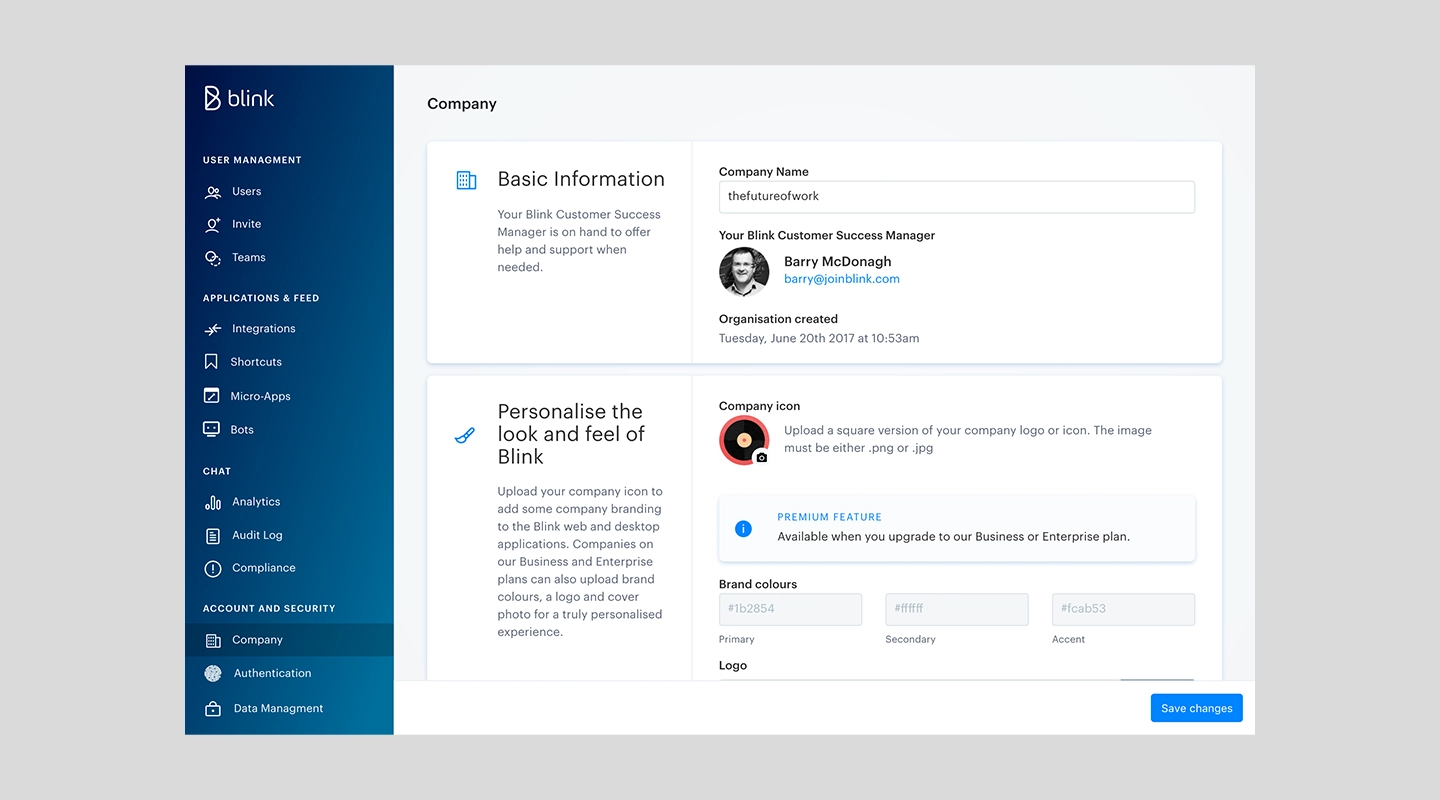Image resolution: width=1440 pixels, height=800 pixels.
Task: Click the Teams icon in sidebar
Action: click(213, 258)
